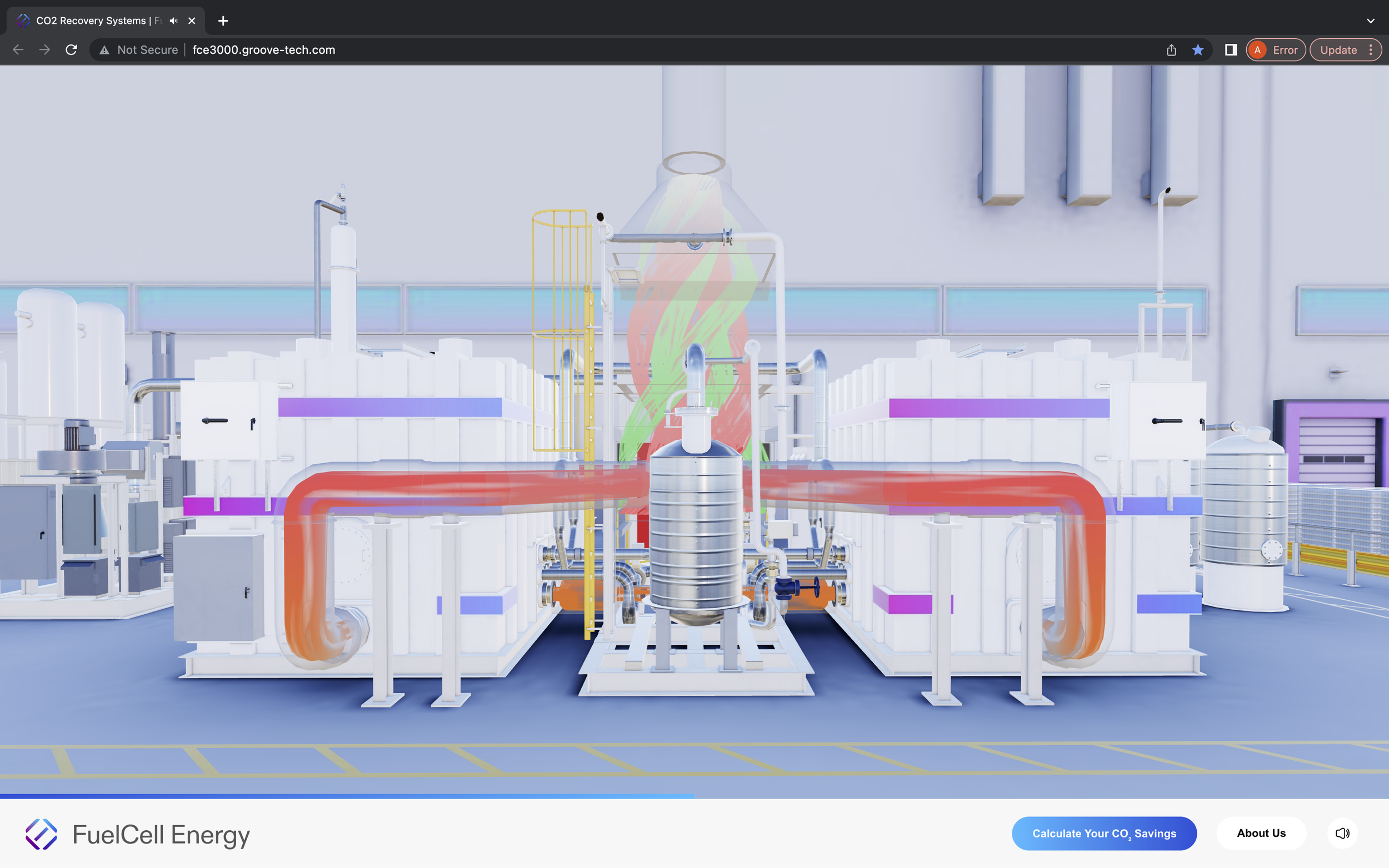Viewport: 1389px width, 868px height.
Task: Expand the tab search chevron
Action: (x=1371, y=21)
